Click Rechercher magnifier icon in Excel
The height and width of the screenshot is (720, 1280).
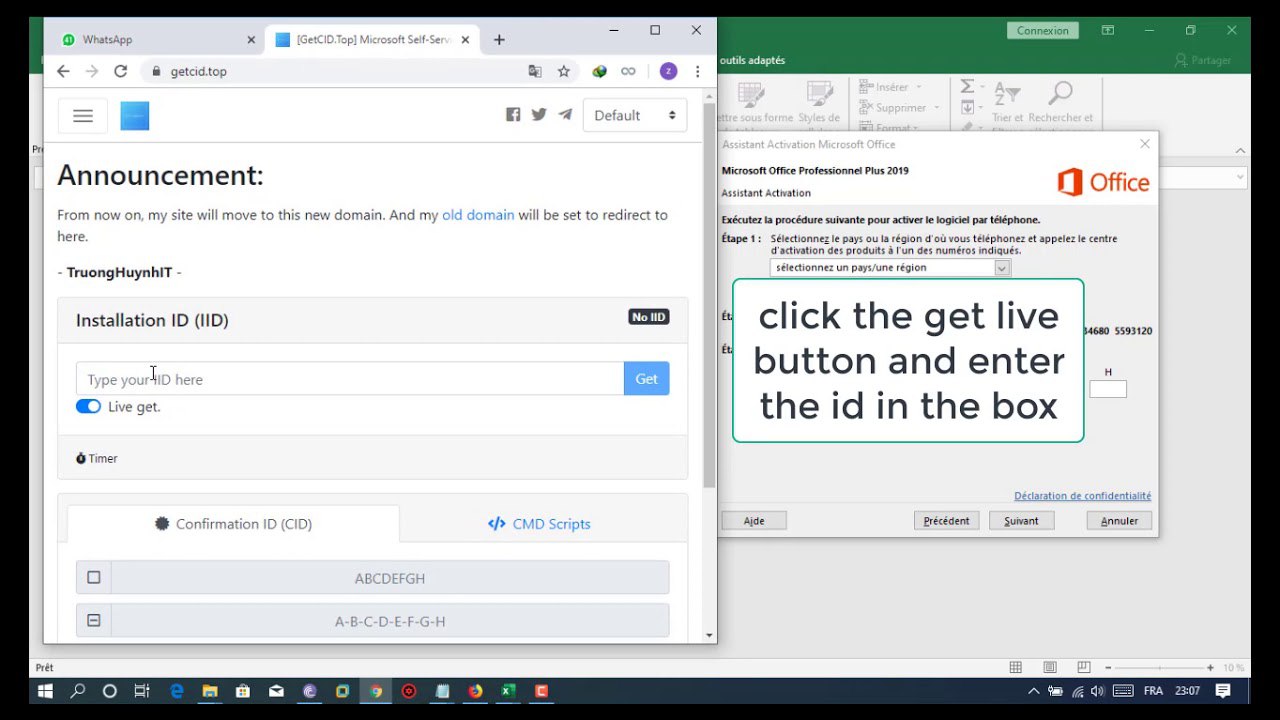(1060, 93)
